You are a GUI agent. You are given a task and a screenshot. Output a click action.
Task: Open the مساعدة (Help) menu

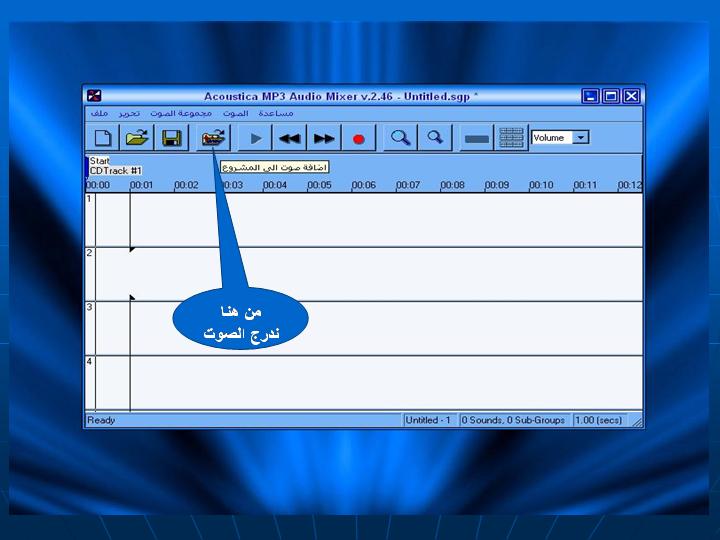pyautogui.click(x=276, y=113)
